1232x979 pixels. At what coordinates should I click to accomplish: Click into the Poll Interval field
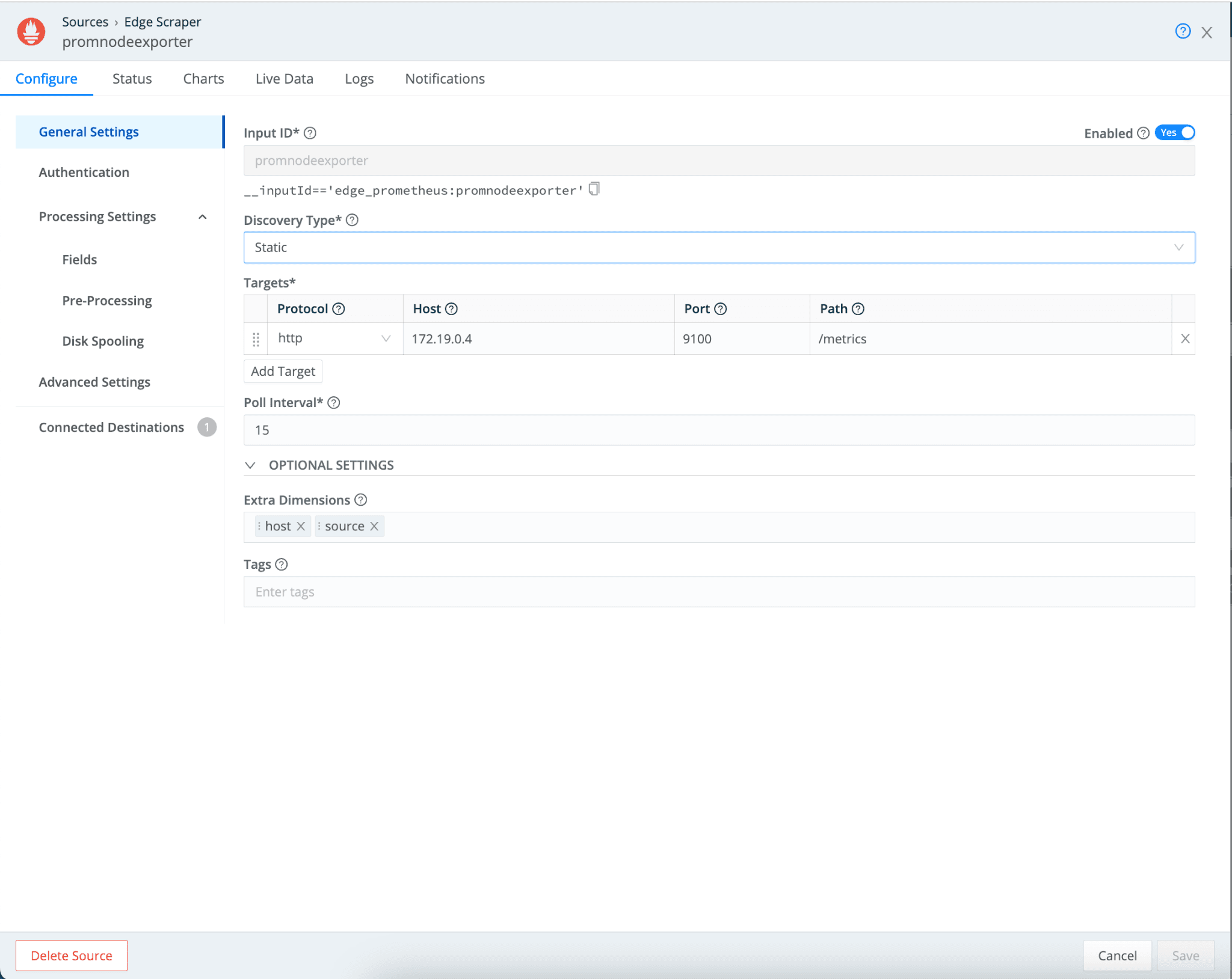[719, 431]
